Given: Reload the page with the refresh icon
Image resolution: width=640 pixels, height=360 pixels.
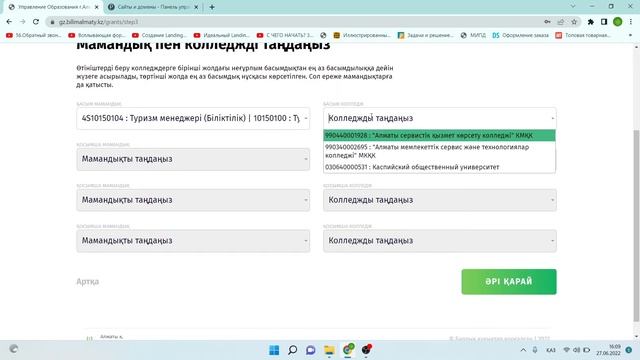Looking at the screenshot, I should (36, 22).
